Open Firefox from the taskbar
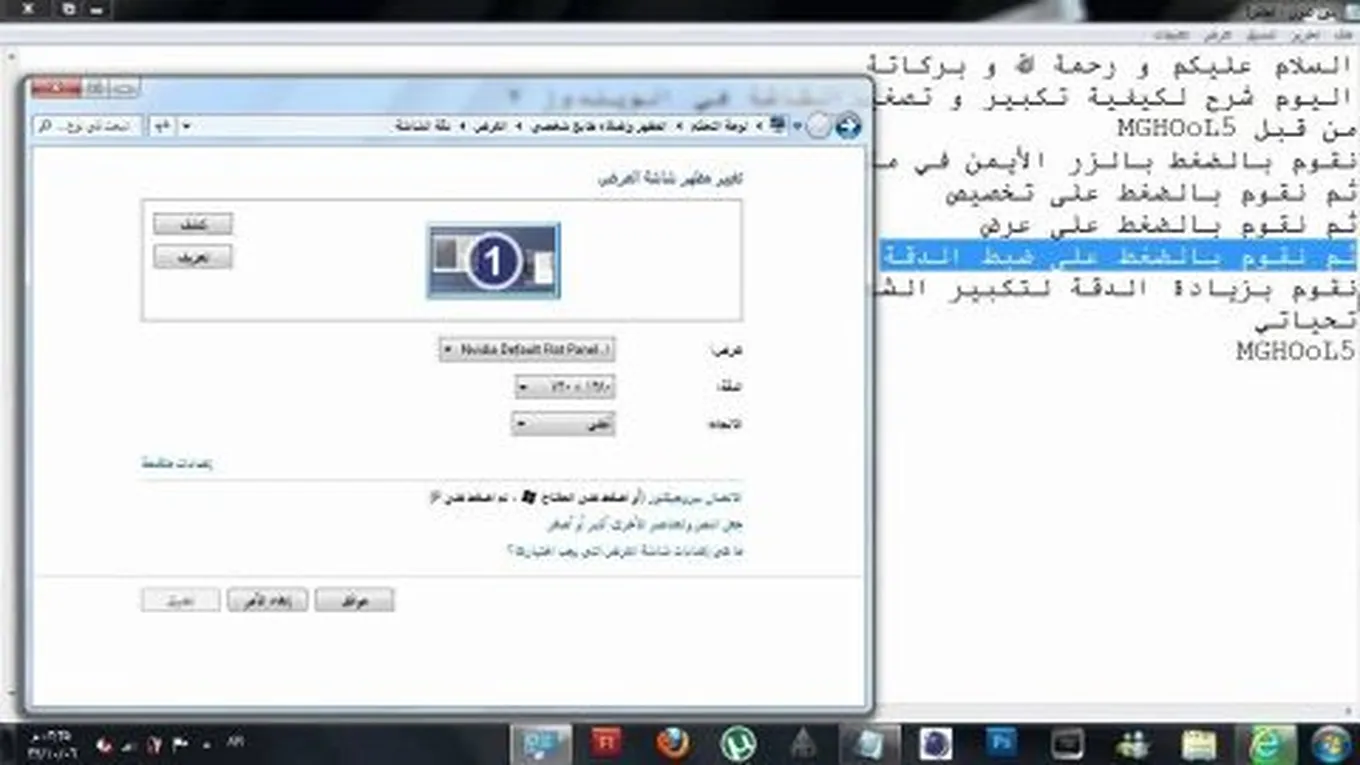This screenshot has height=765, width=1360. [674, 743]
